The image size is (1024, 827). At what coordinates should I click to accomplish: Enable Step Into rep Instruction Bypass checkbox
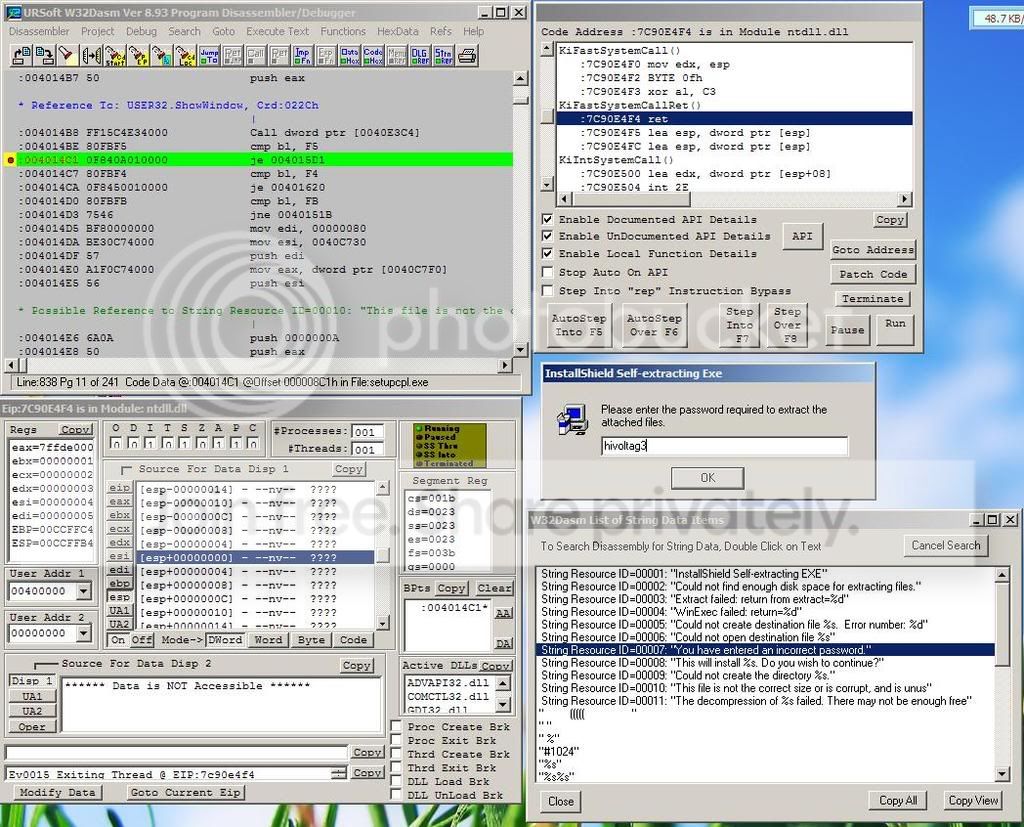tap(547, 290)
